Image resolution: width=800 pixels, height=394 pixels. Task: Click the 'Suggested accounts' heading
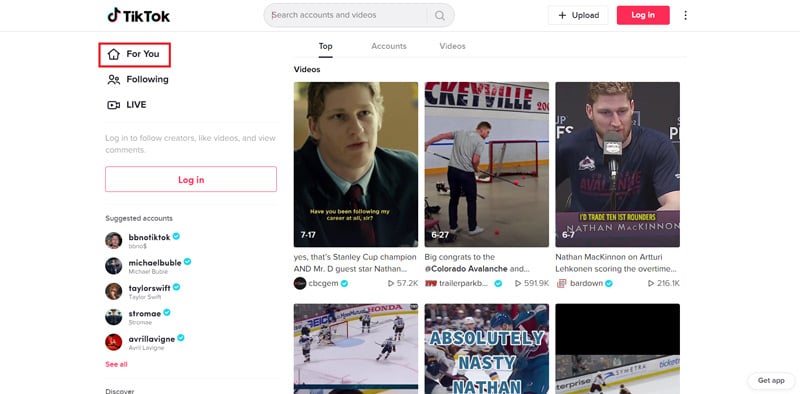[x=139, y=218]
